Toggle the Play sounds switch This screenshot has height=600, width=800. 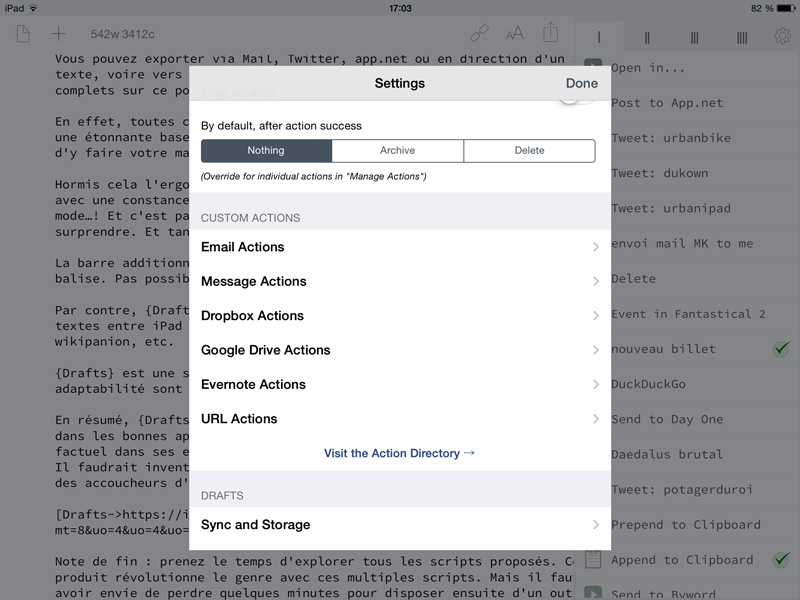(577, 99)
